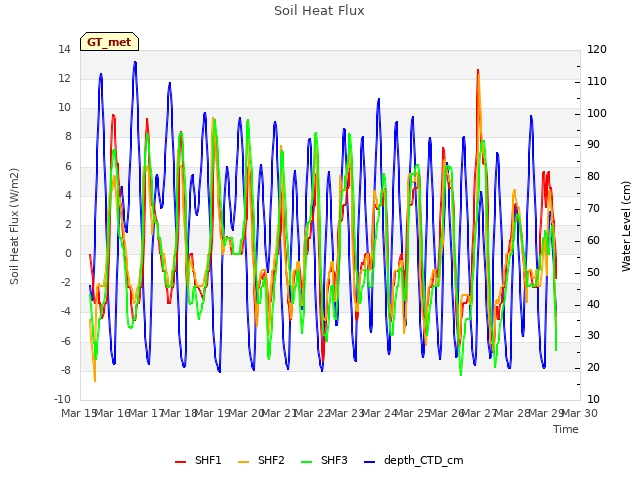Screen dimensions: 640x480
Task: Click the Soil Heat Flux (W/m2) axis title
Action: click(15, 226)
